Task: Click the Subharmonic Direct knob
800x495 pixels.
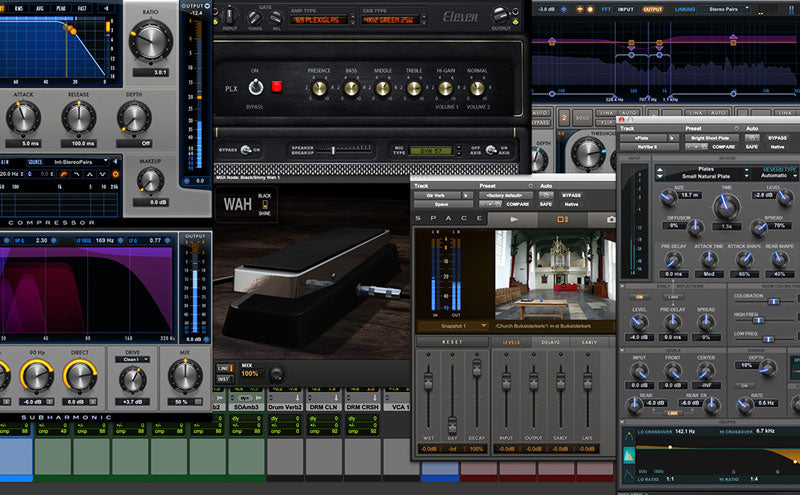Action: click(80, 377)
